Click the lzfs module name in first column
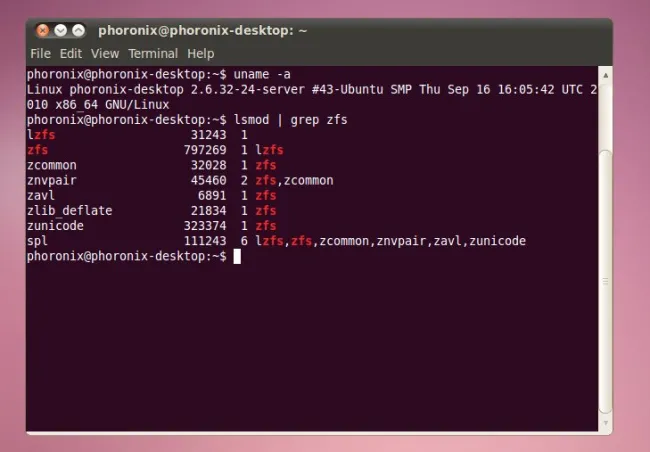This screenshot has width=650, height=452. pyautogui.click(x=41, y=135)
